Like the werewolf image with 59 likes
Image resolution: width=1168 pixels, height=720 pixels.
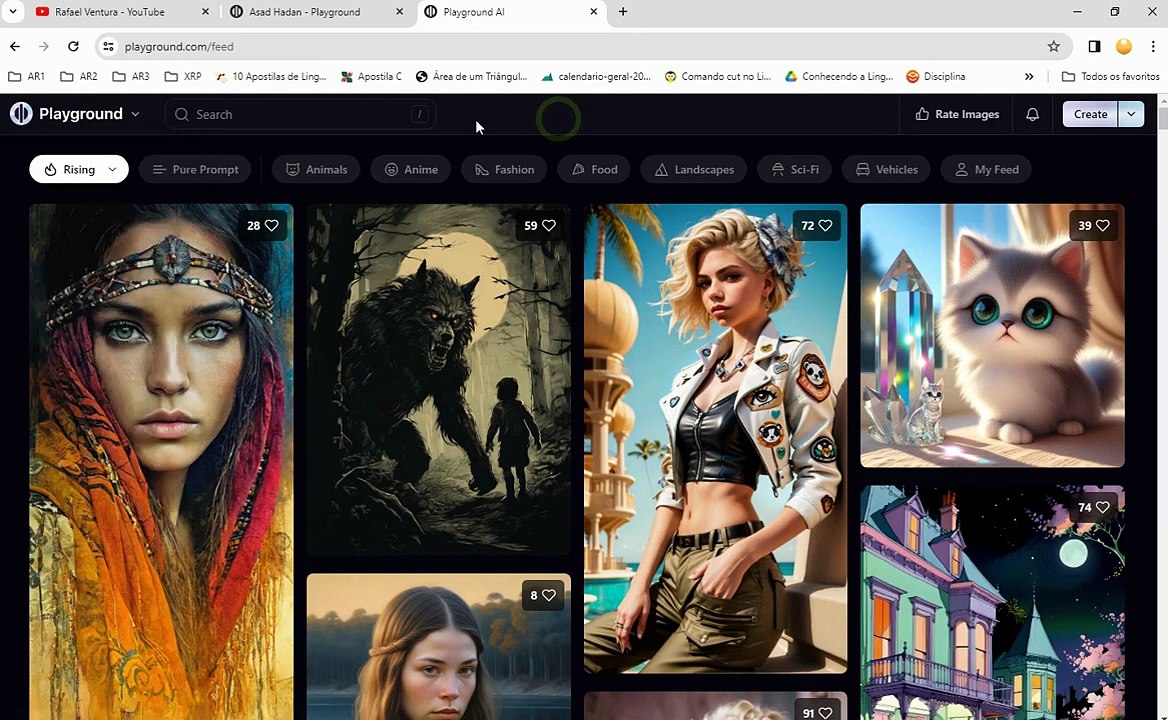(x=540, y=225)
